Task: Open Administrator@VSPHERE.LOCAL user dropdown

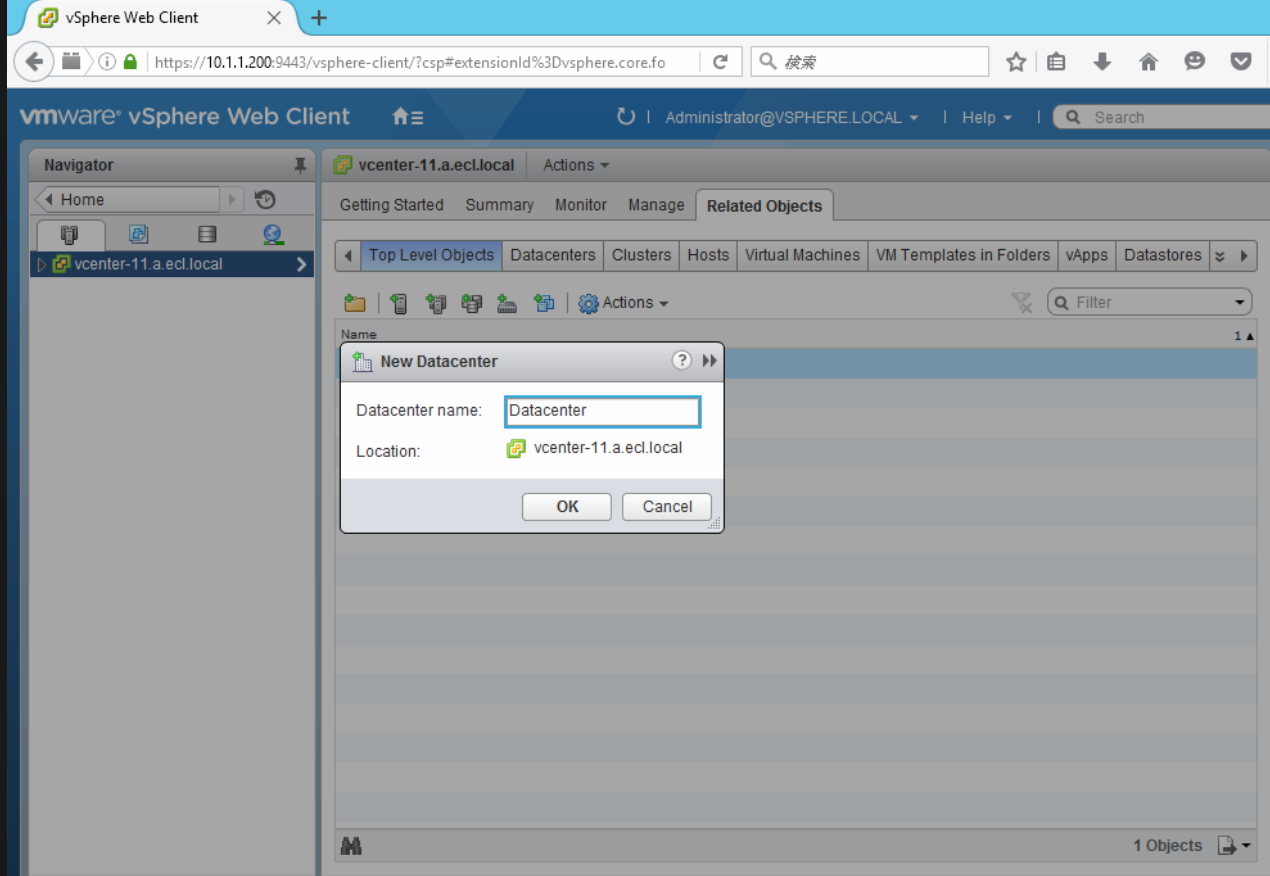Action: point(792,117)
